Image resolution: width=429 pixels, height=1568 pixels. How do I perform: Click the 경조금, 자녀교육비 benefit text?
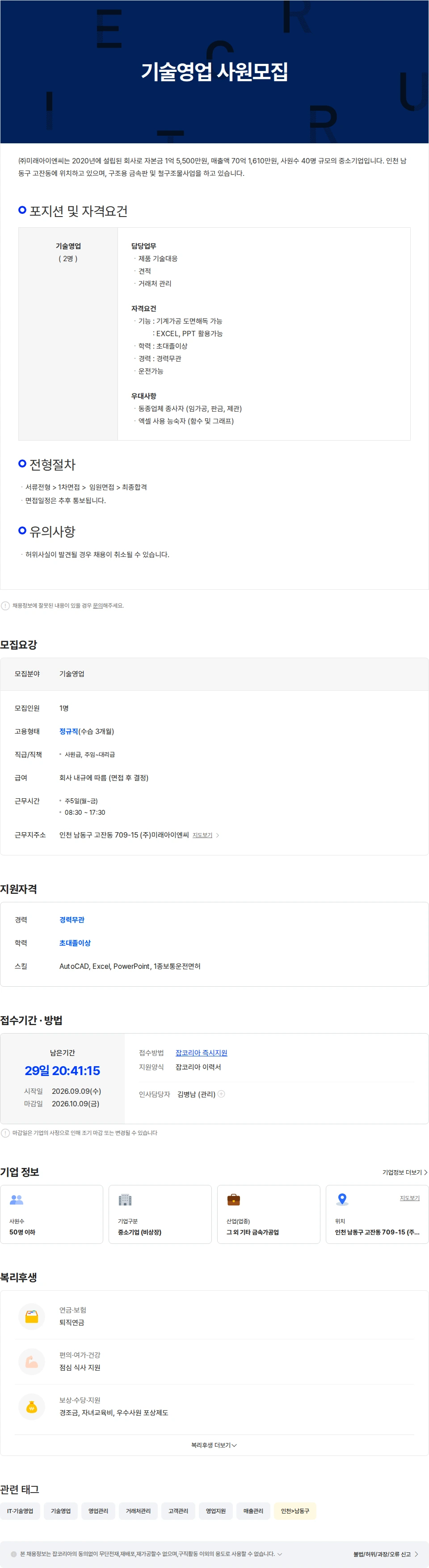tap(114, 1412)
